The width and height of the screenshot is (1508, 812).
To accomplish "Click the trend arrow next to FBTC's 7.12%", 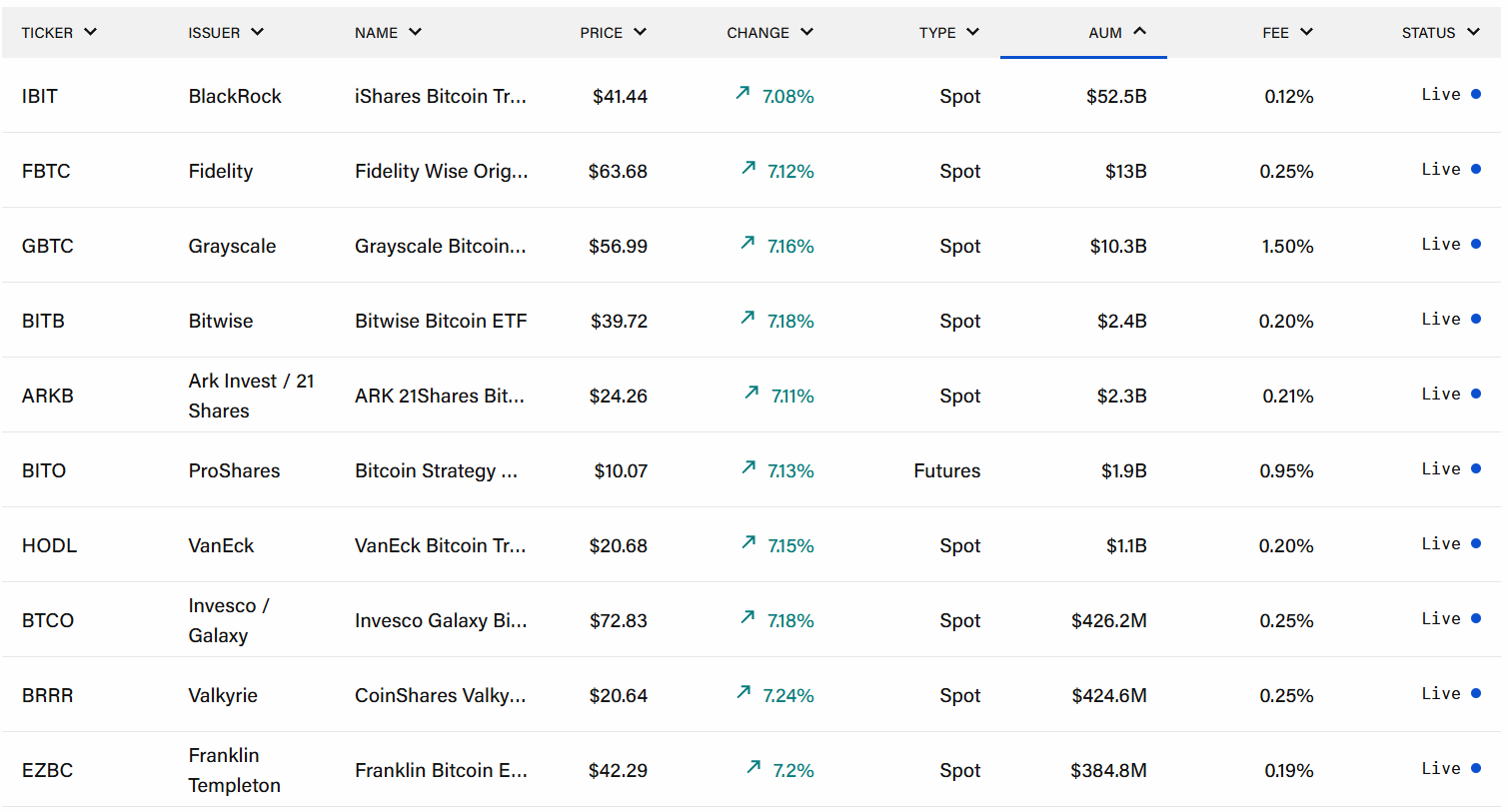I will click(749, 168).
